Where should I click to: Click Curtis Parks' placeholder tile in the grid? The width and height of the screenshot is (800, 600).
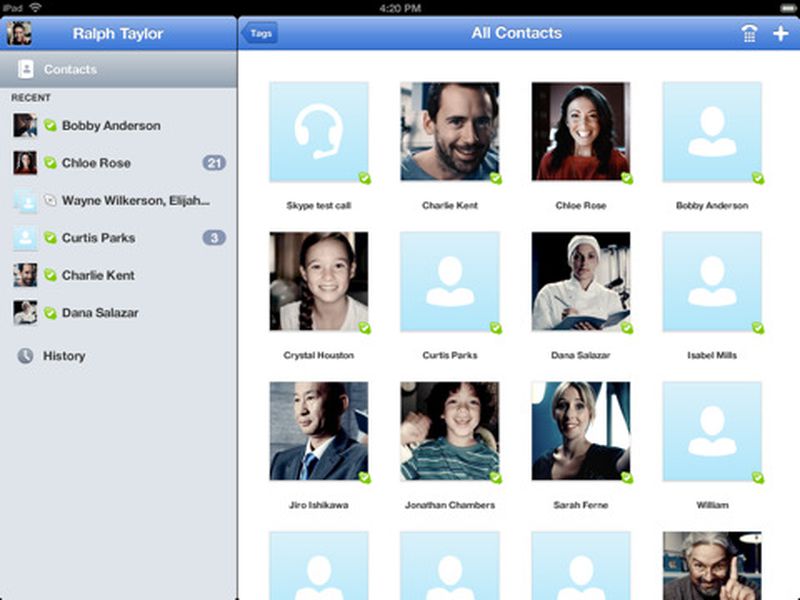pyautogui.click(x=449, y=281)
